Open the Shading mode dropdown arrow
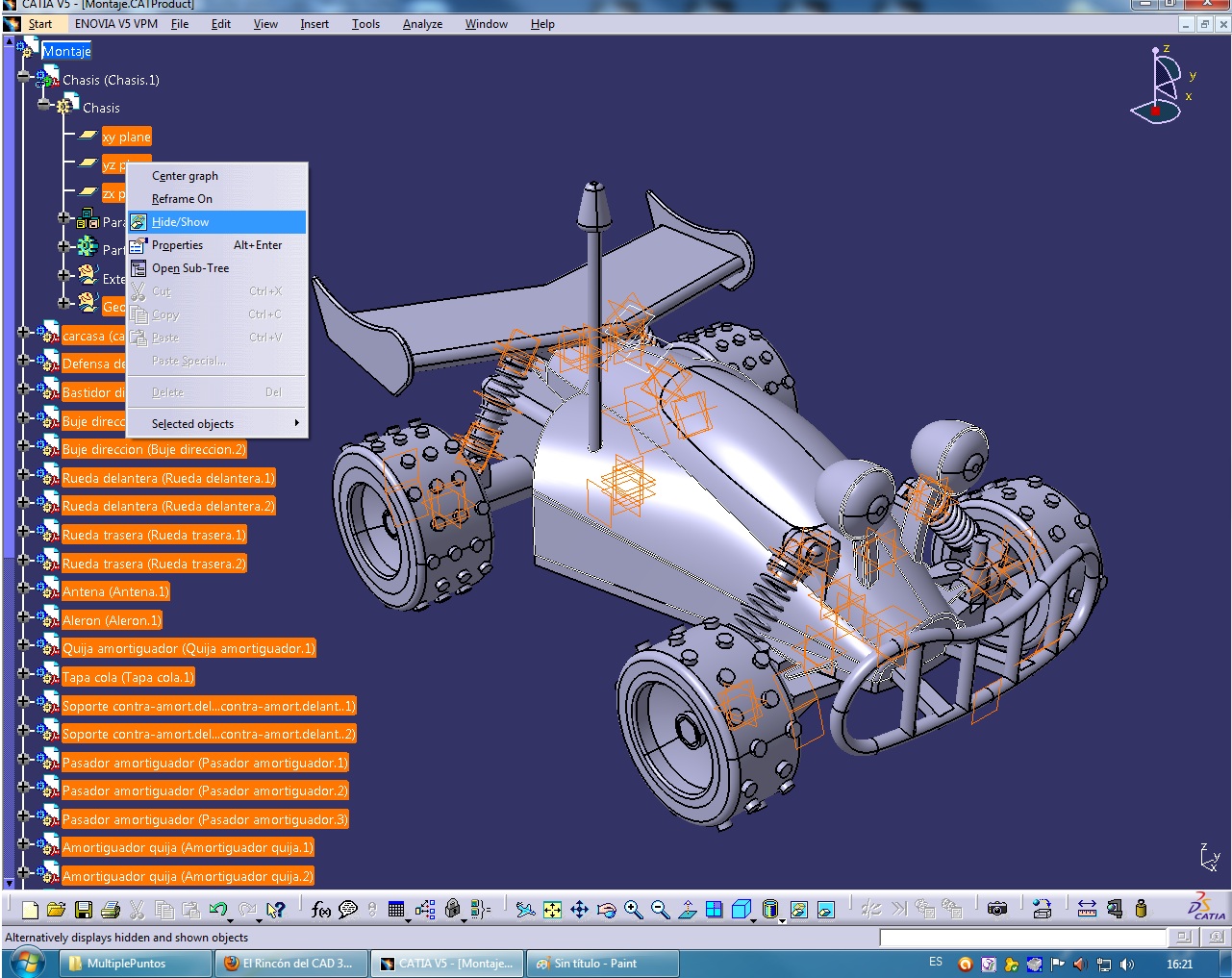The width and height of the screenshot is (1232, 978). pyautogui.click(x=782, y=919)
